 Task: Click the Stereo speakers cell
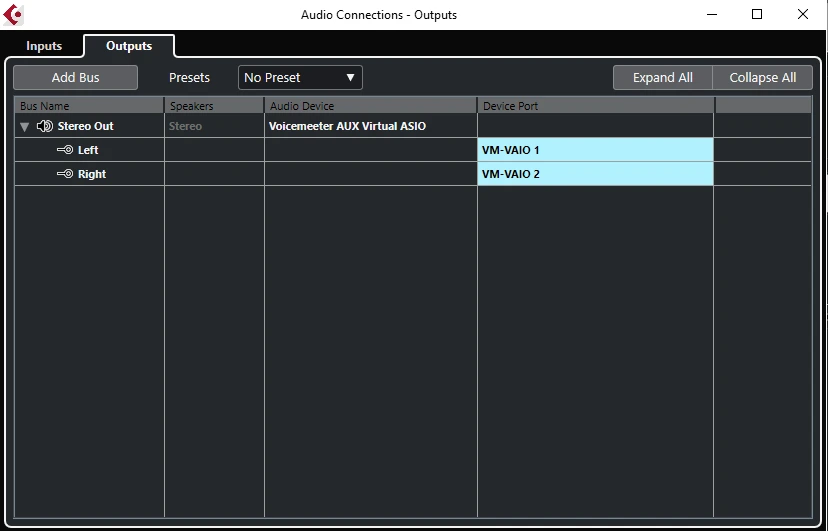pos(214,126)
